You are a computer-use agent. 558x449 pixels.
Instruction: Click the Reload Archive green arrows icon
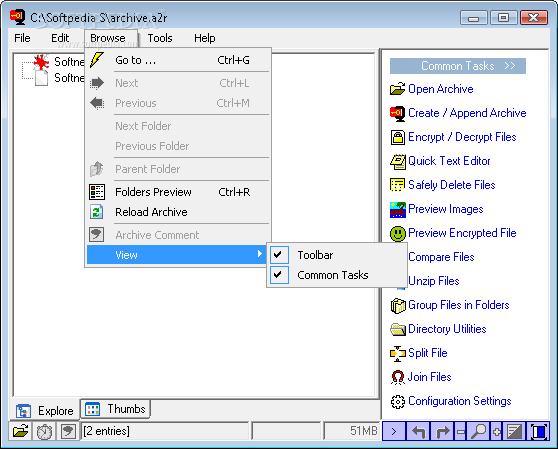[x=97, y=212]
